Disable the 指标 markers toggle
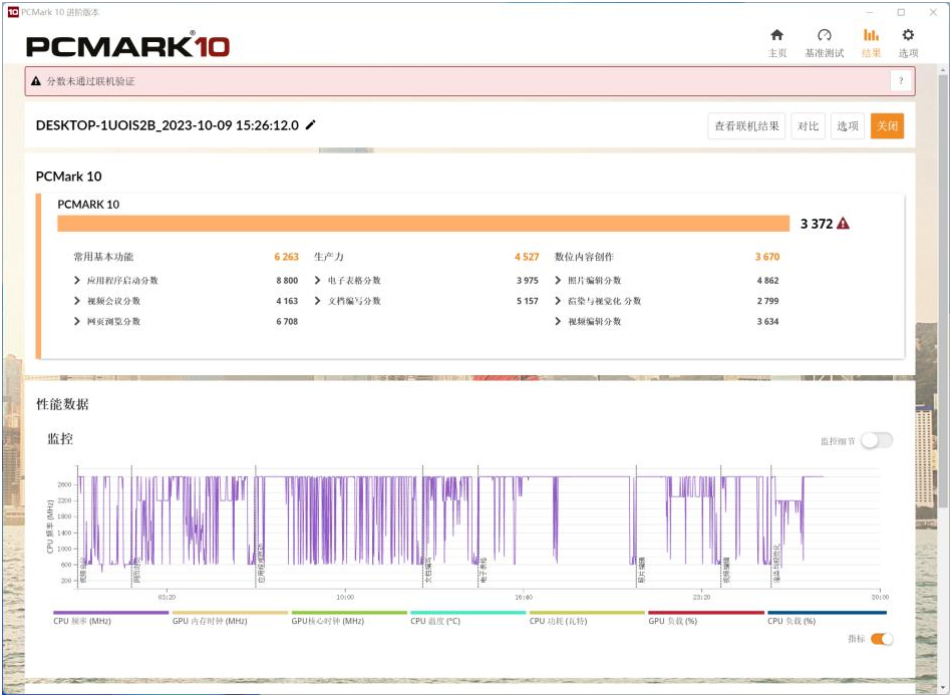Screen dimensions: 952x696 point(881,639)
